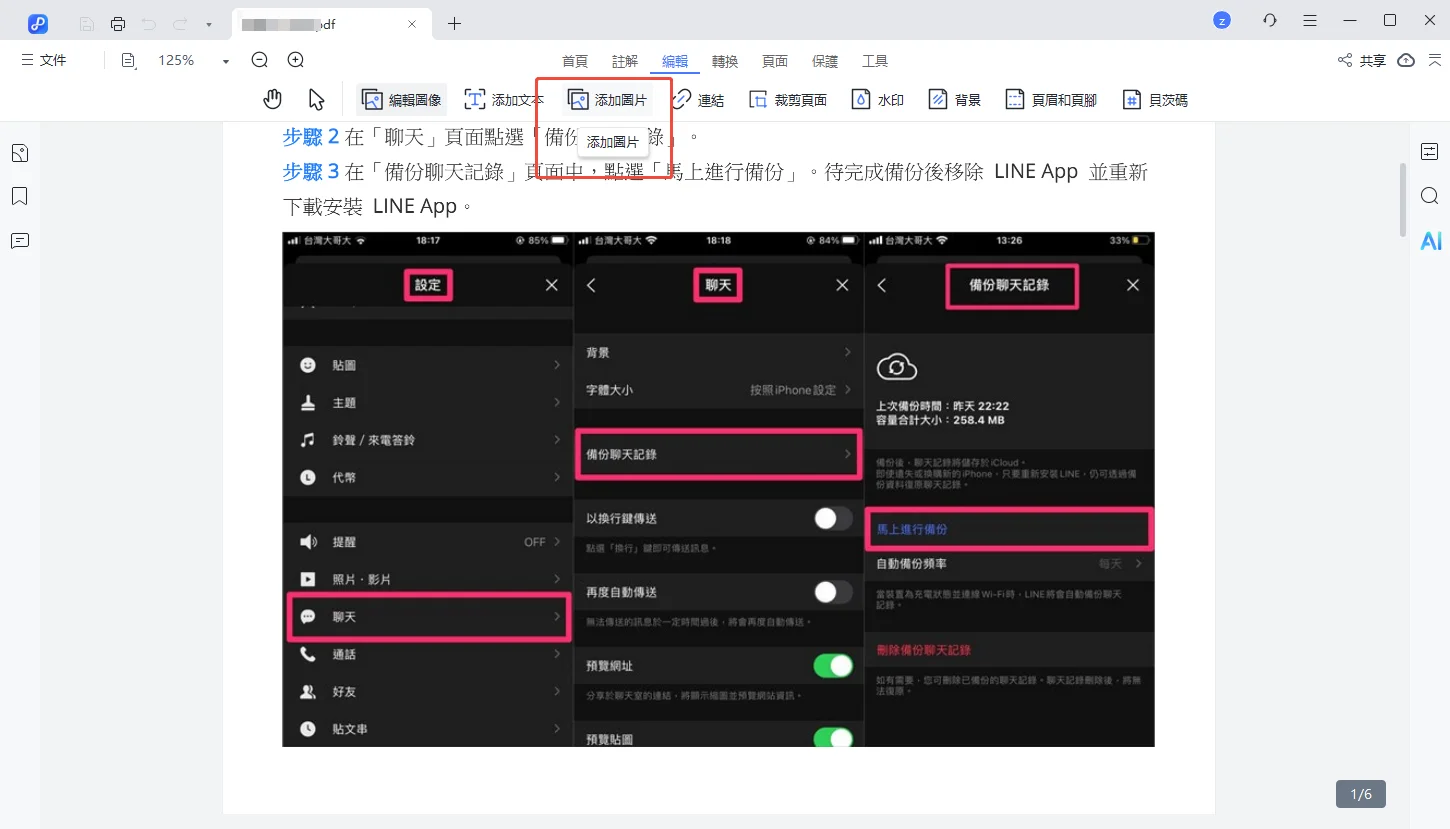The width and height of the screenshot is (1450, 829).
Task: Click the undo arrow icon
Action: 149,24
